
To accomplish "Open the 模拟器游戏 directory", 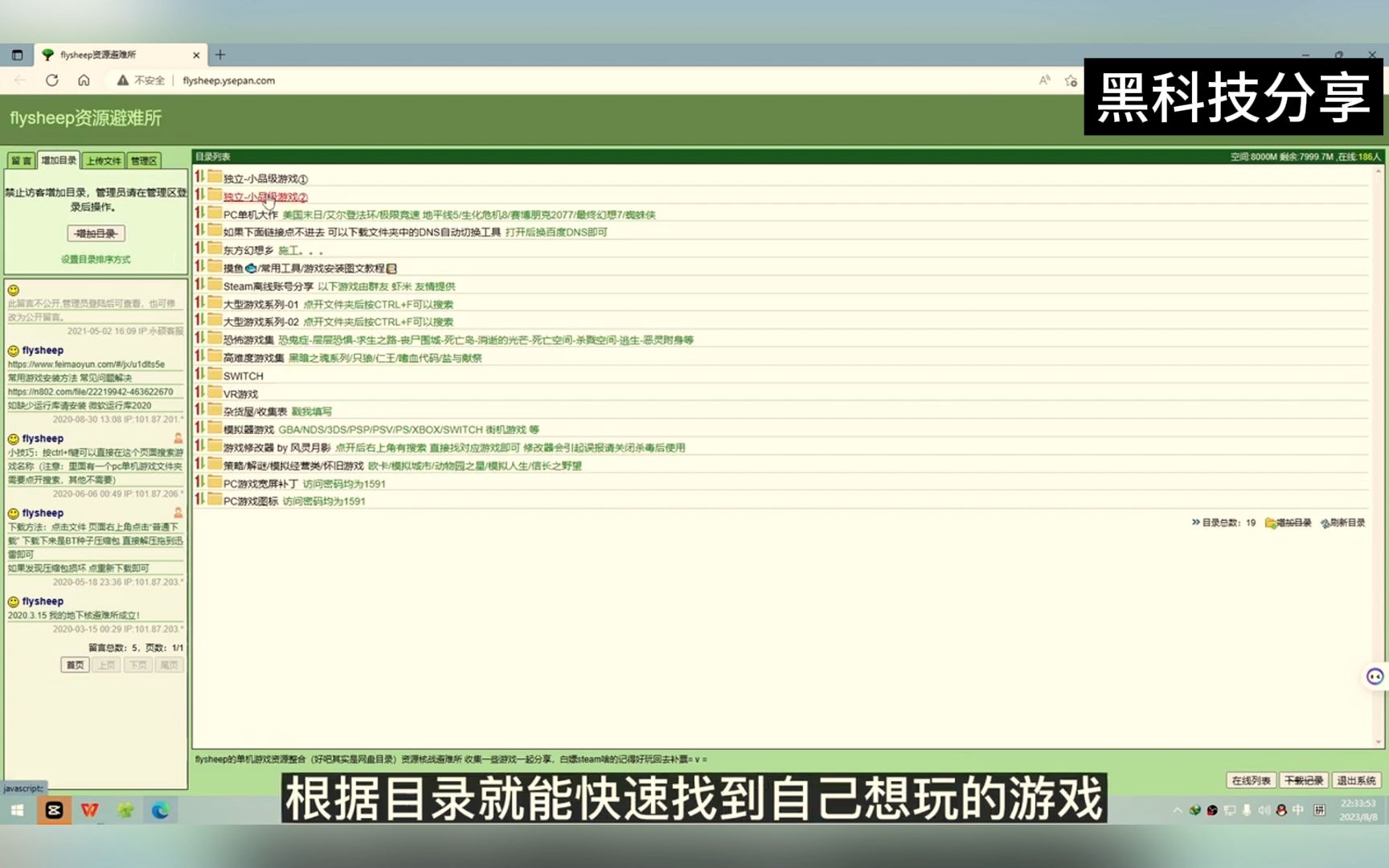I will (248, 430).
